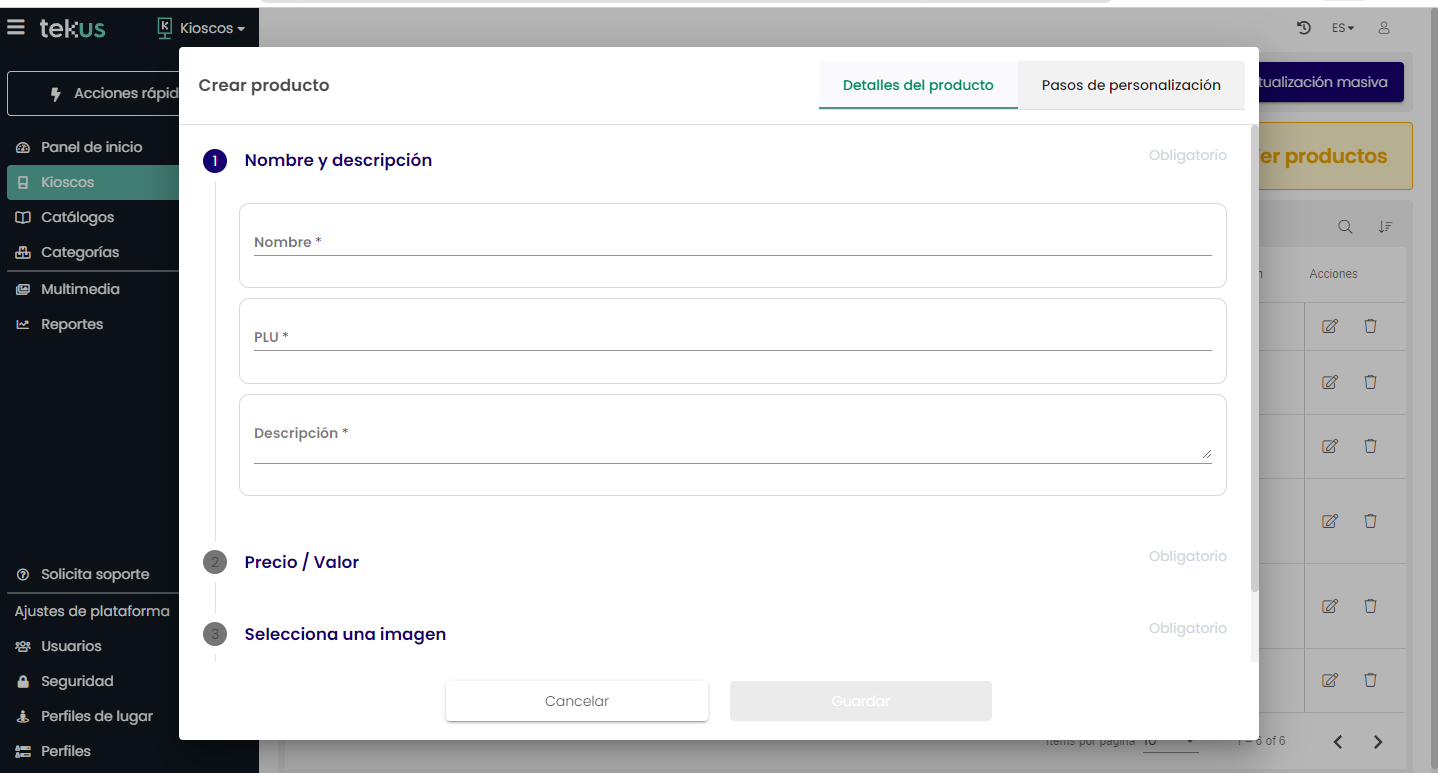Viewport: 1438px width, 773px height.
Task: Open the user profile icon
Action: pos(1384,28)
